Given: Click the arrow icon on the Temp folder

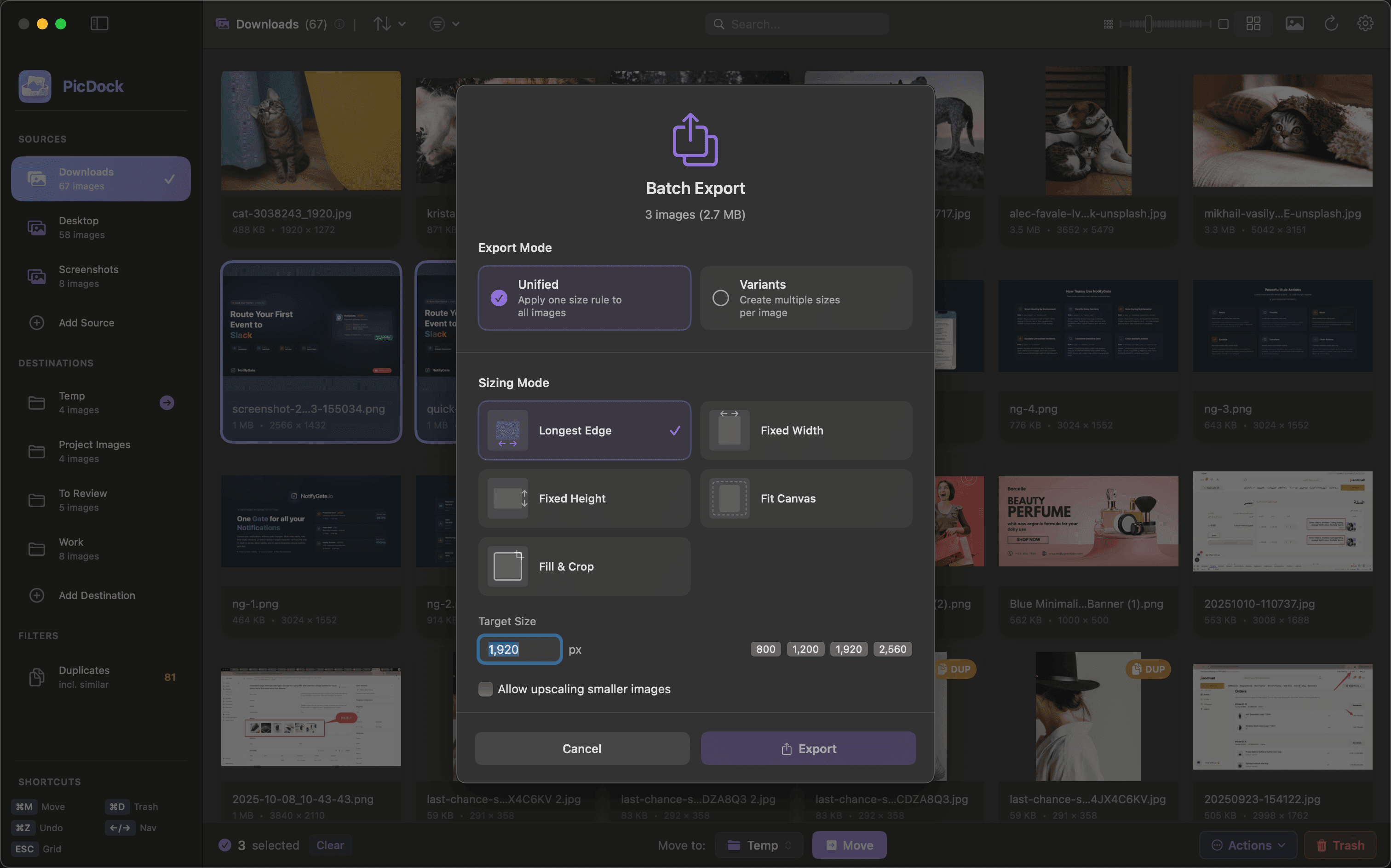Looking at the screenshot, I should 167,402.
